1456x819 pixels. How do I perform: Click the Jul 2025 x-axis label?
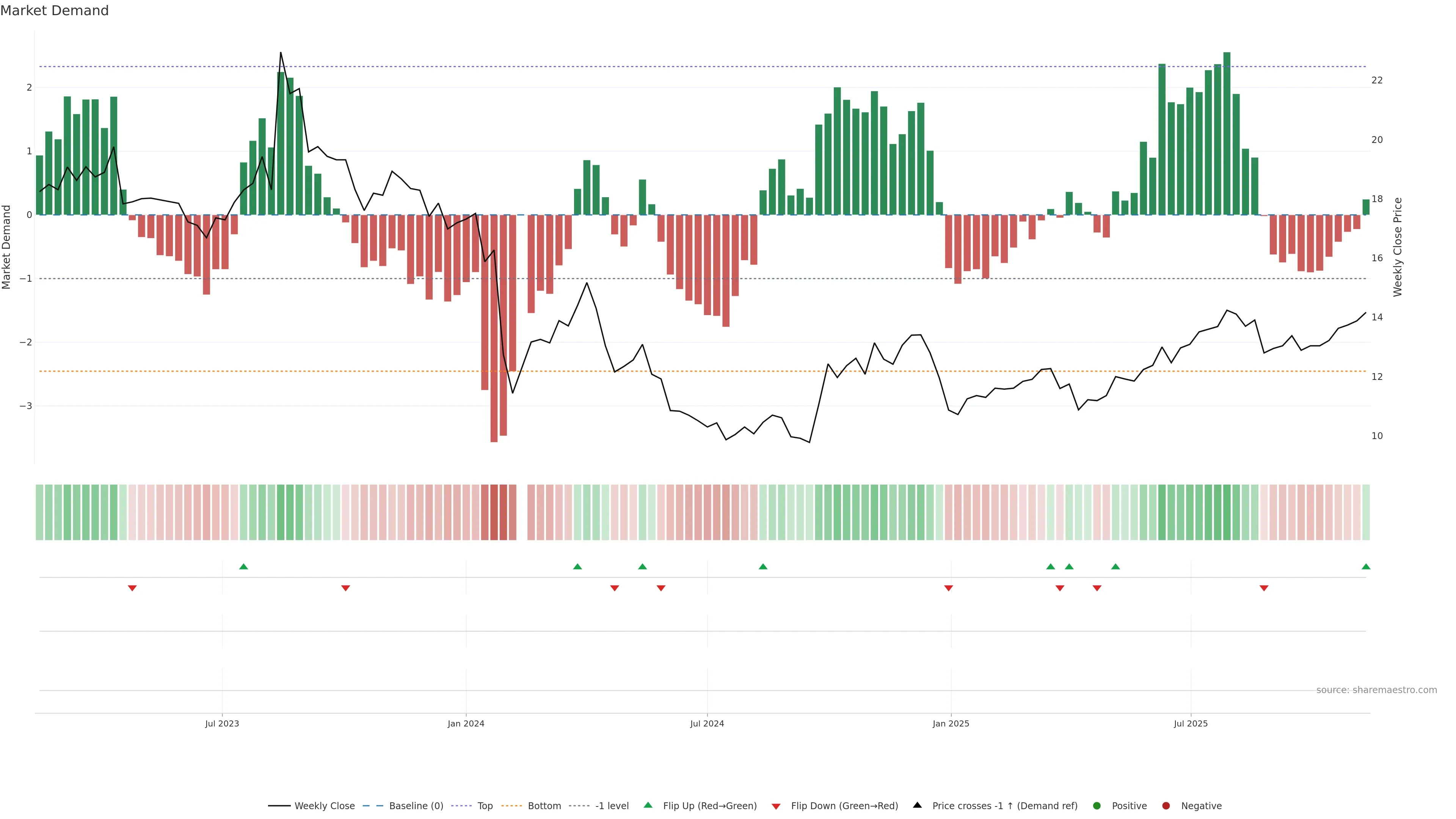[1190, 723]
